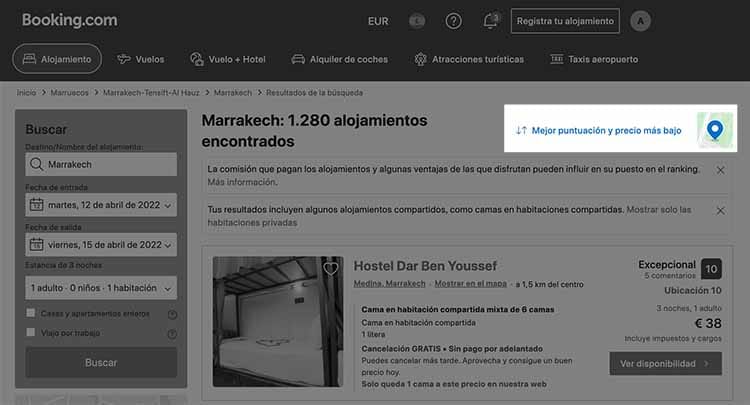Enable the Viajo por trabajo checkbox

(x=32, y=332)
